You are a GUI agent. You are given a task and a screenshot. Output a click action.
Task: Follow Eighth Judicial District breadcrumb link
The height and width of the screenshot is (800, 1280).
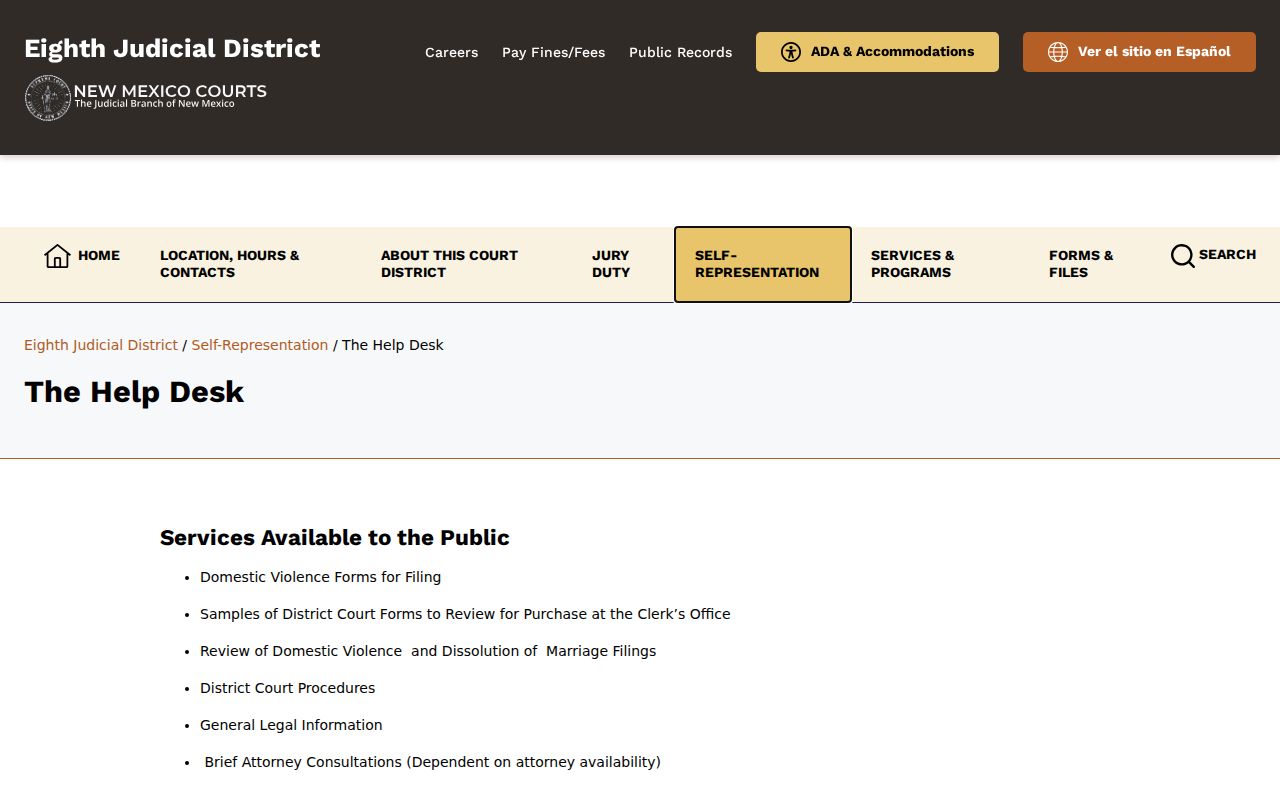click(101, 345)
